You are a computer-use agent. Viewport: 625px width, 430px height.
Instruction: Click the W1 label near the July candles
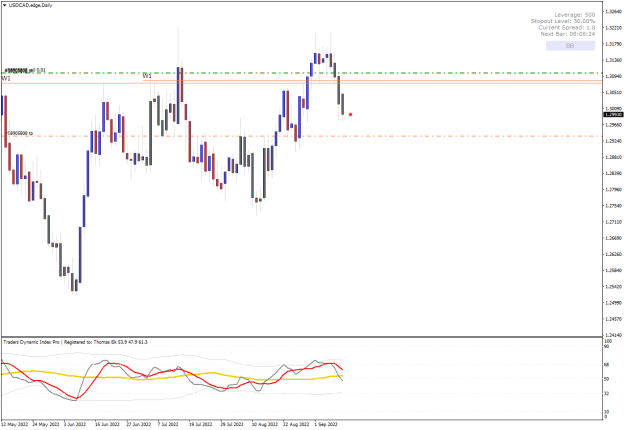(x=147, y=76)
